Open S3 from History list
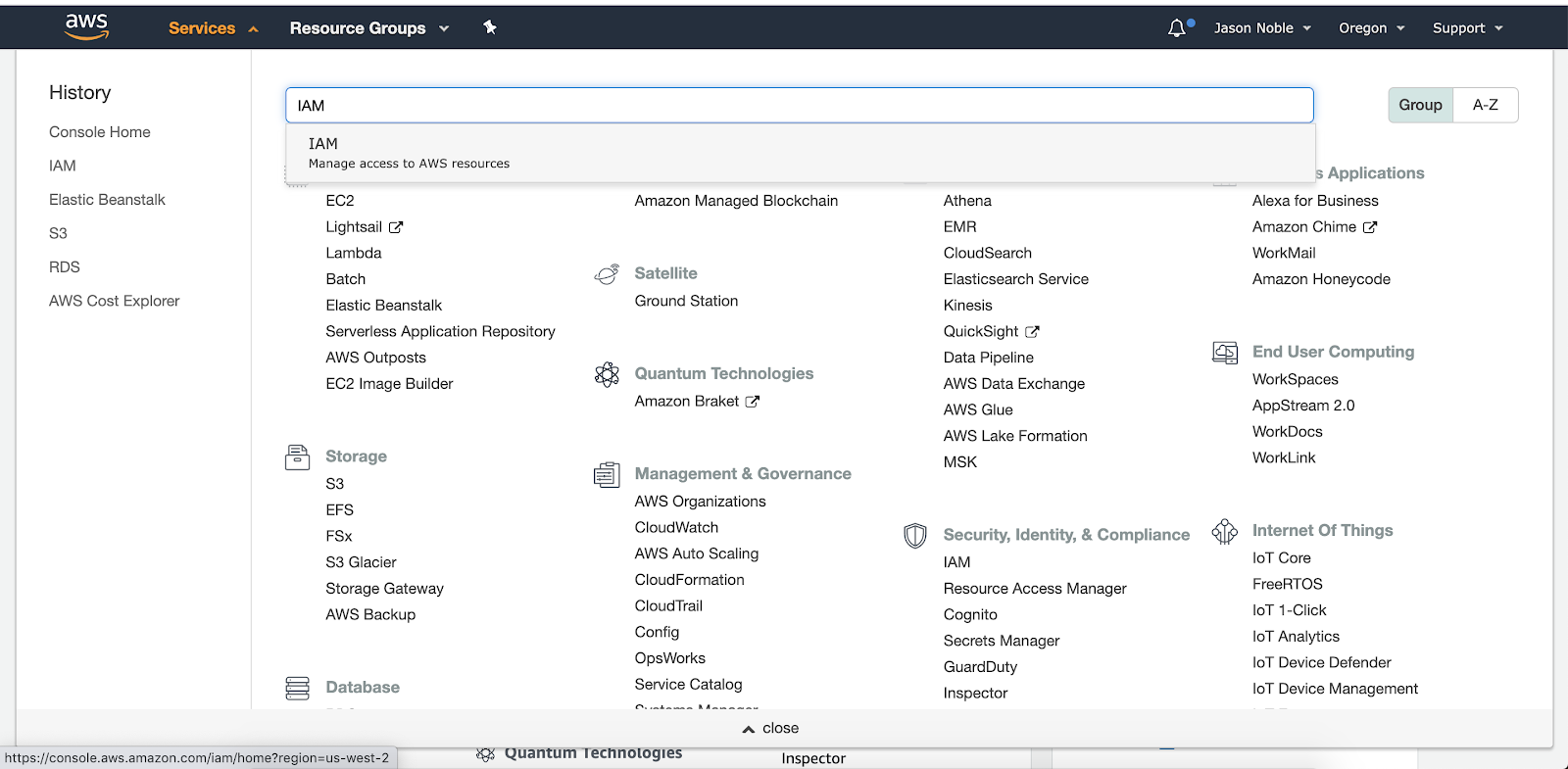 point(58,234)
